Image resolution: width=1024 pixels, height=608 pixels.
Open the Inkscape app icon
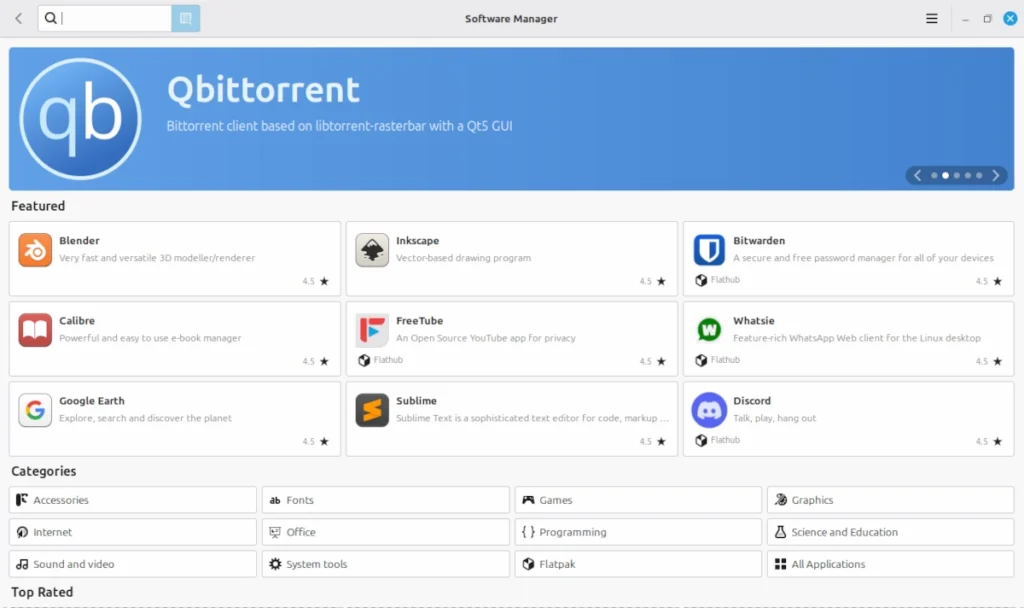[x=372, y=250]
